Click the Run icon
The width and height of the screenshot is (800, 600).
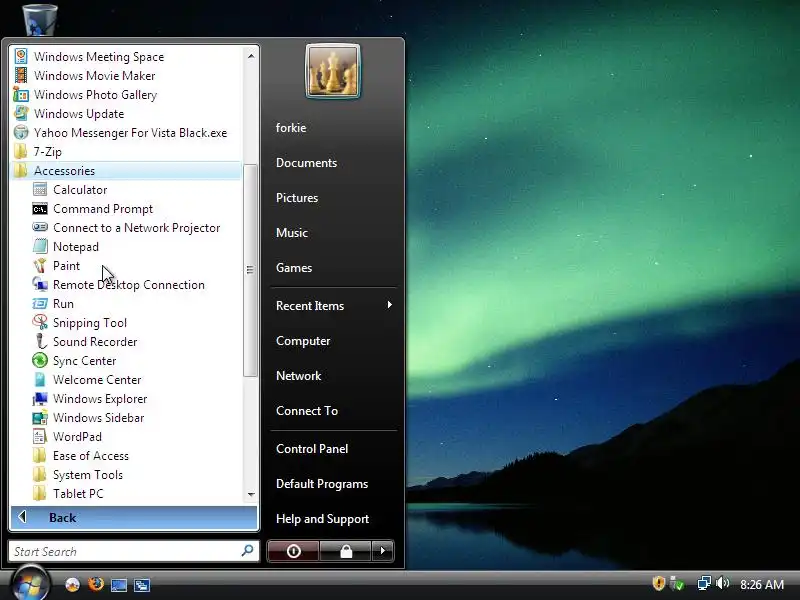[x=40, y=304]
